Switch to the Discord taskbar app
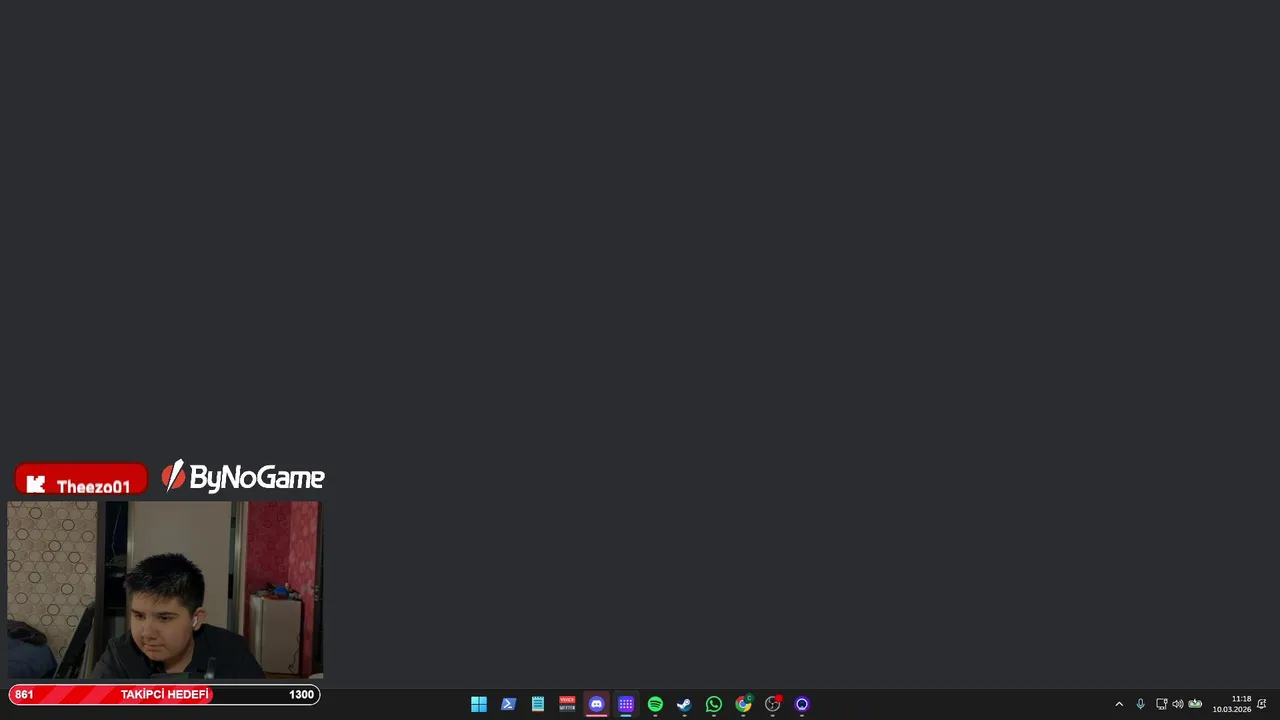Image resolution: width=1280 pixels, height=720 pixels. (597, 704)
